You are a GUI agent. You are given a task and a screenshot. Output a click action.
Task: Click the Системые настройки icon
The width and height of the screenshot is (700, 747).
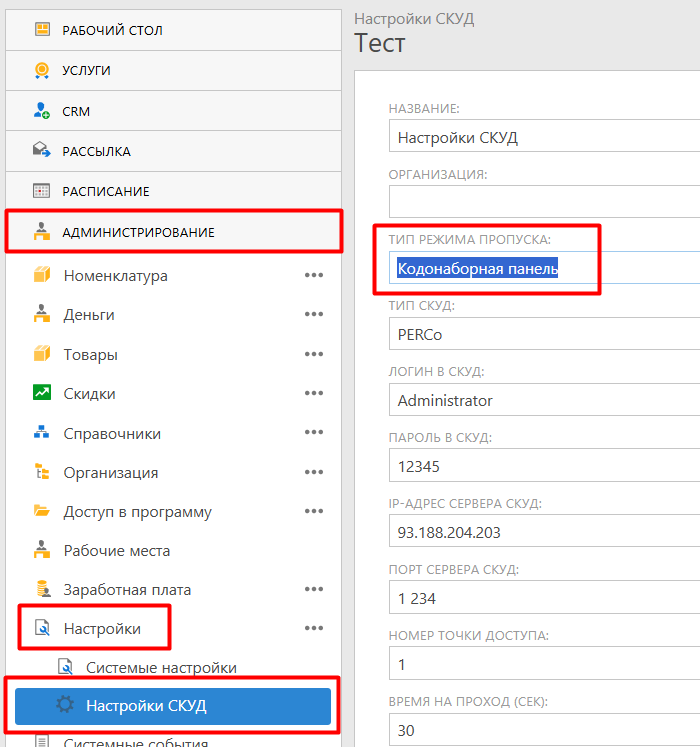pos(65,667)
